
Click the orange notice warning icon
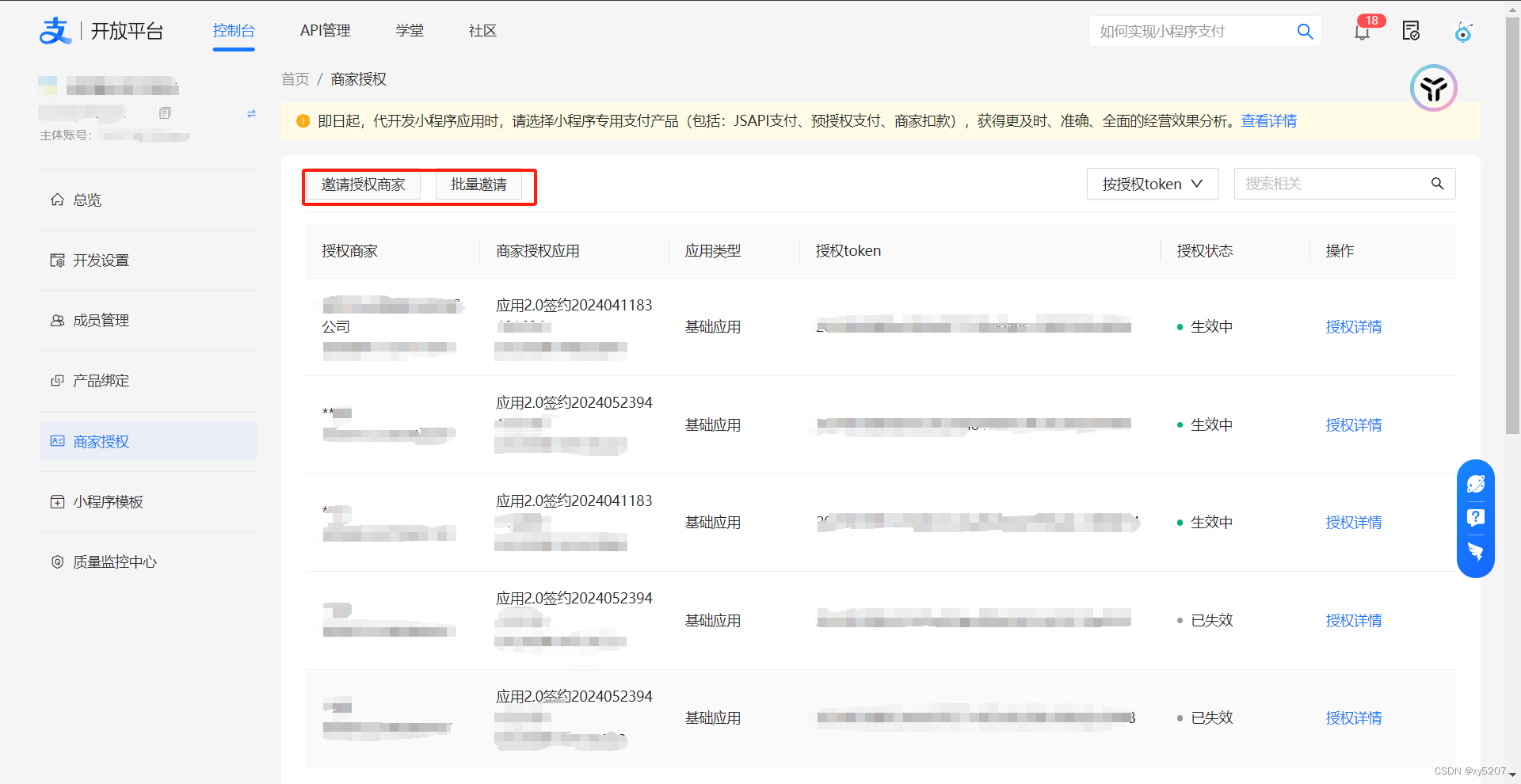pos(303,121)
